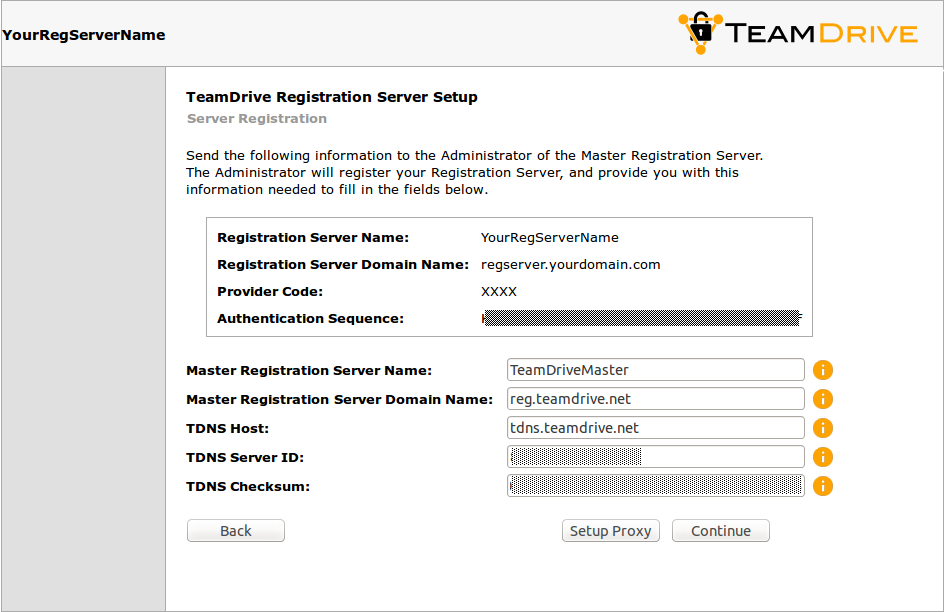Screen dimensions: 945x612
Task: Click info icon beside Master Registration Server Domain Name
Action: (823, 399)
